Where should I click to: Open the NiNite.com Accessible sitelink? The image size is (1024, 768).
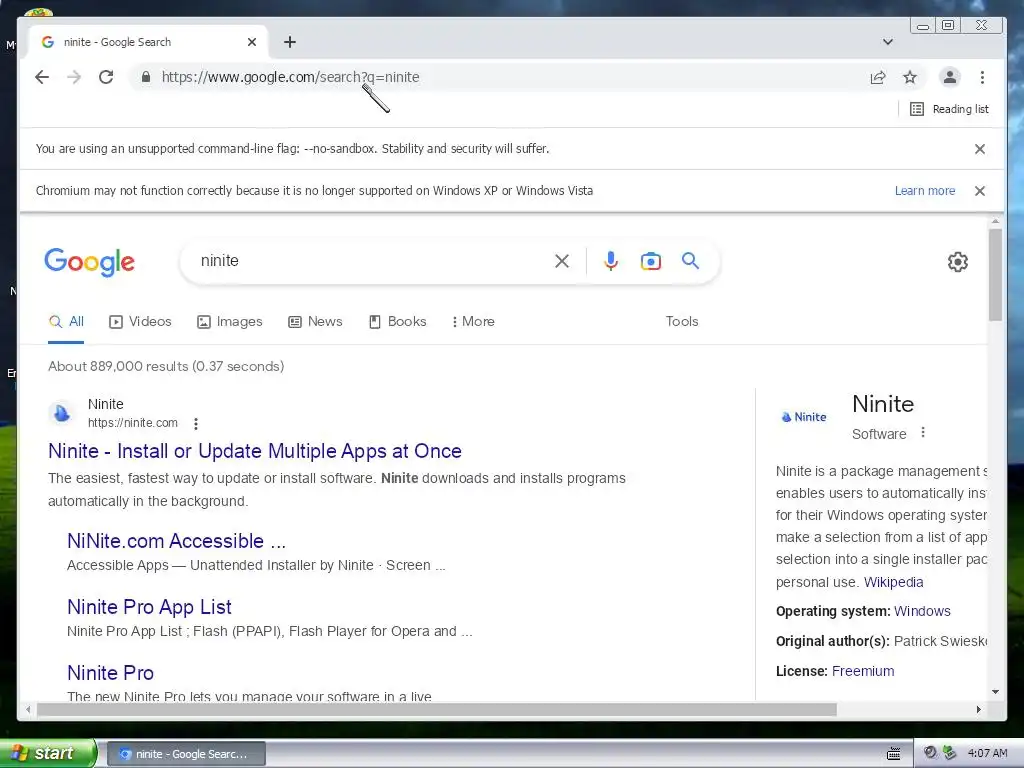coord(176,541)
